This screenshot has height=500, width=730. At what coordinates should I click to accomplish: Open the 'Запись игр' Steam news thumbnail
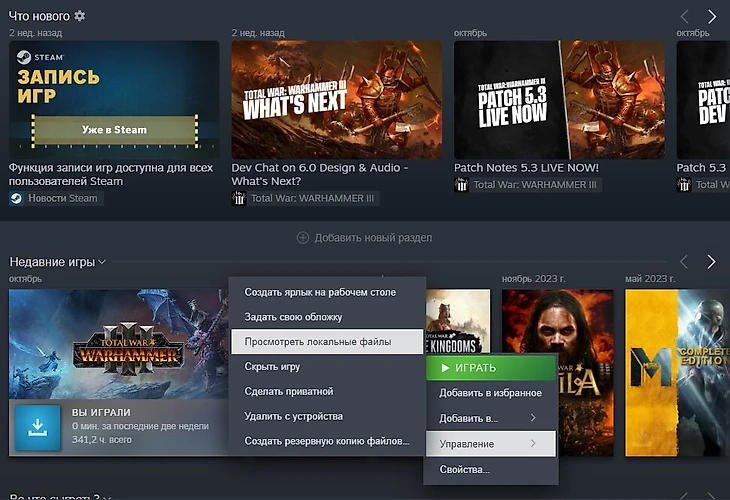(114, 100)
